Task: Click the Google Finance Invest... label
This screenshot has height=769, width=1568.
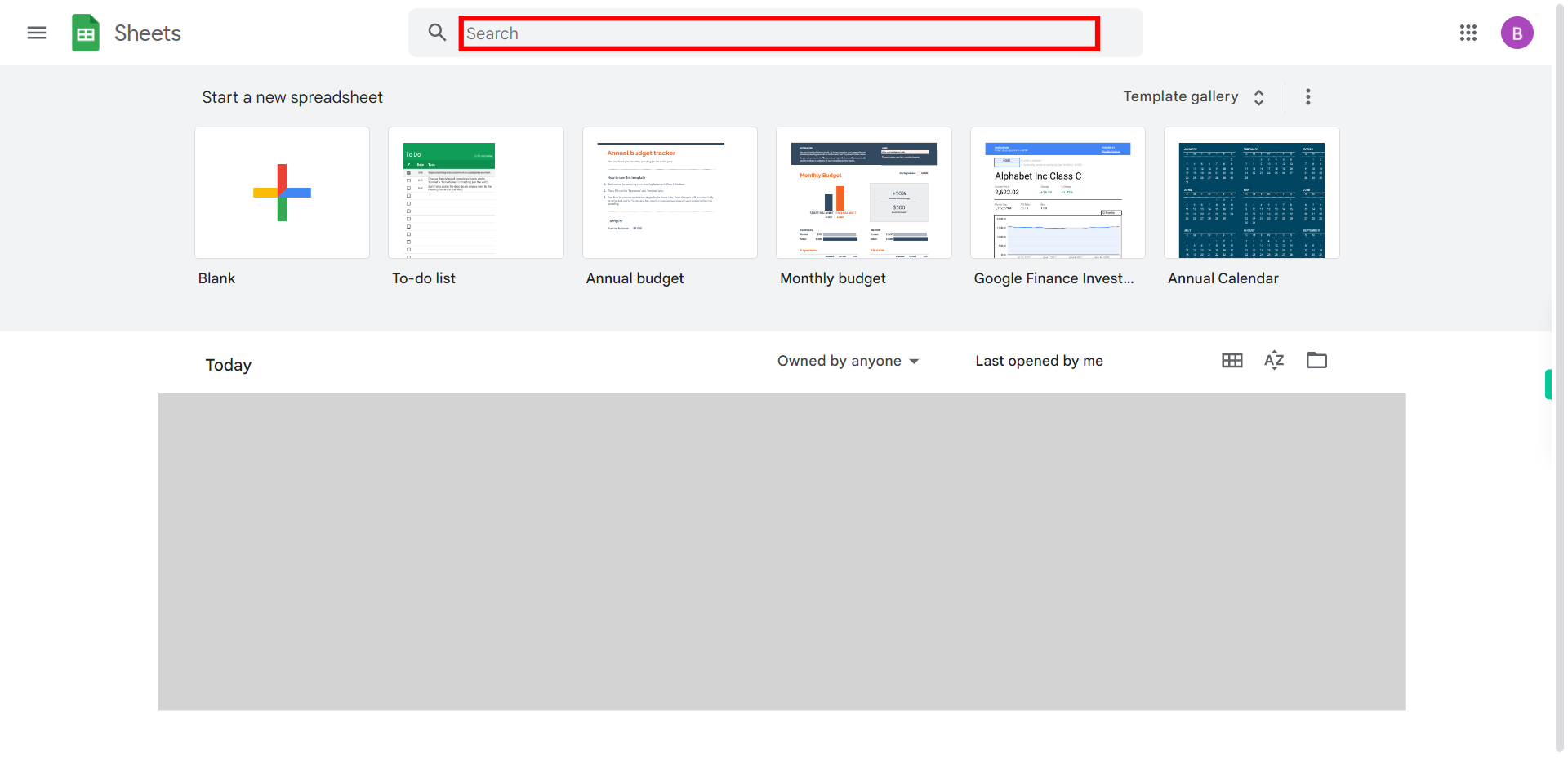Action: pyautogui.click(x=1054, y=278)
